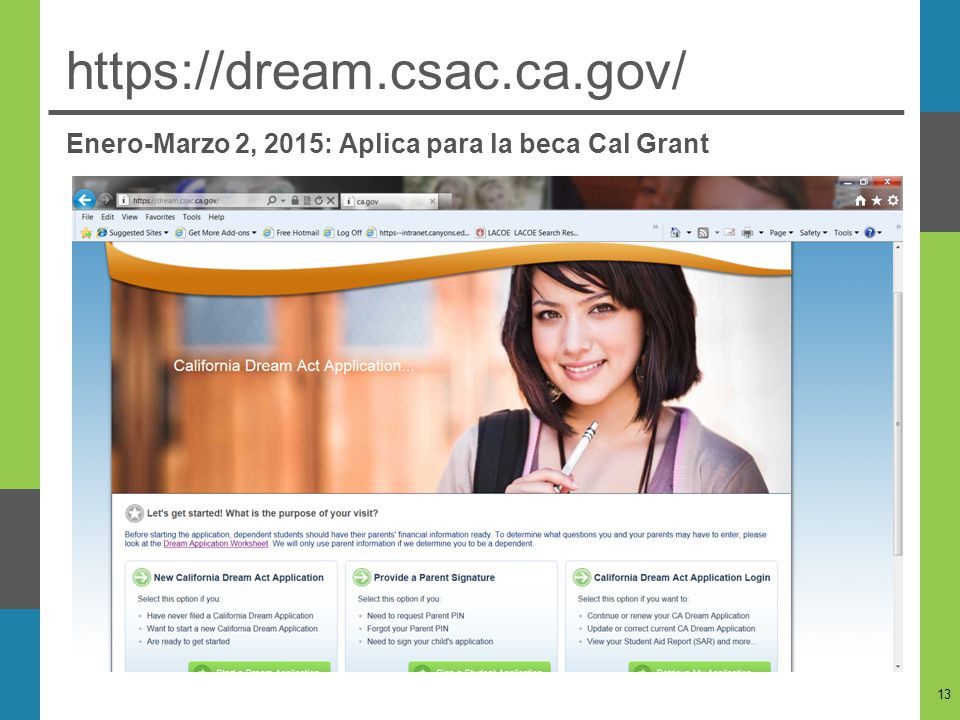Open browser settings gear icon
Screen dimensions: 960x720
893,200
